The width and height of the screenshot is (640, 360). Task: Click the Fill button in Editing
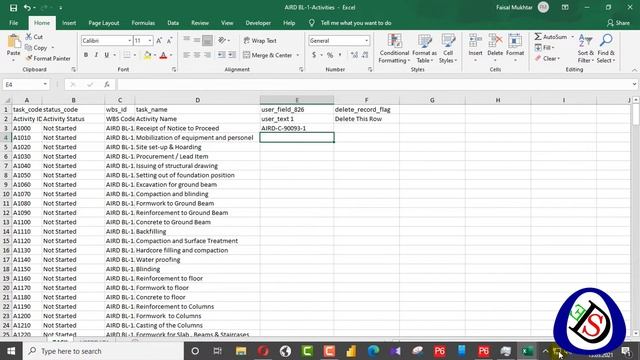544,47
